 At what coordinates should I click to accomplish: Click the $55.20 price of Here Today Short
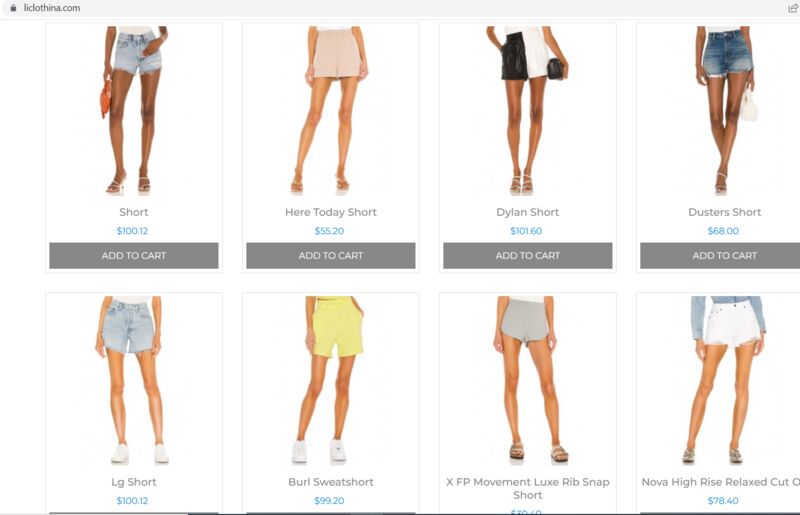click(x=329, y=231)
